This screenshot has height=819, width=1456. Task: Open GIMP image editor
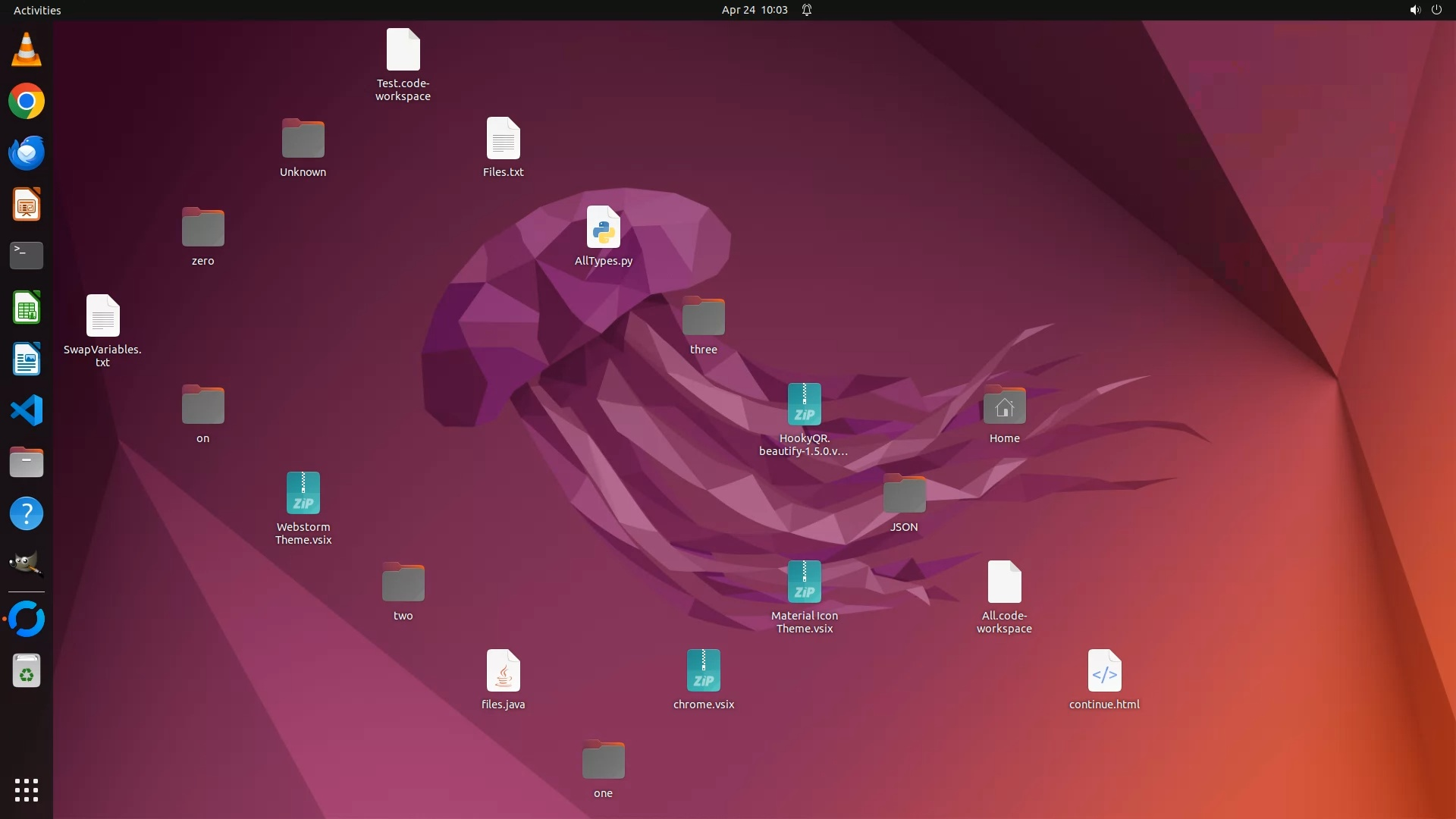pyautogui.click(x=27, y=565)
